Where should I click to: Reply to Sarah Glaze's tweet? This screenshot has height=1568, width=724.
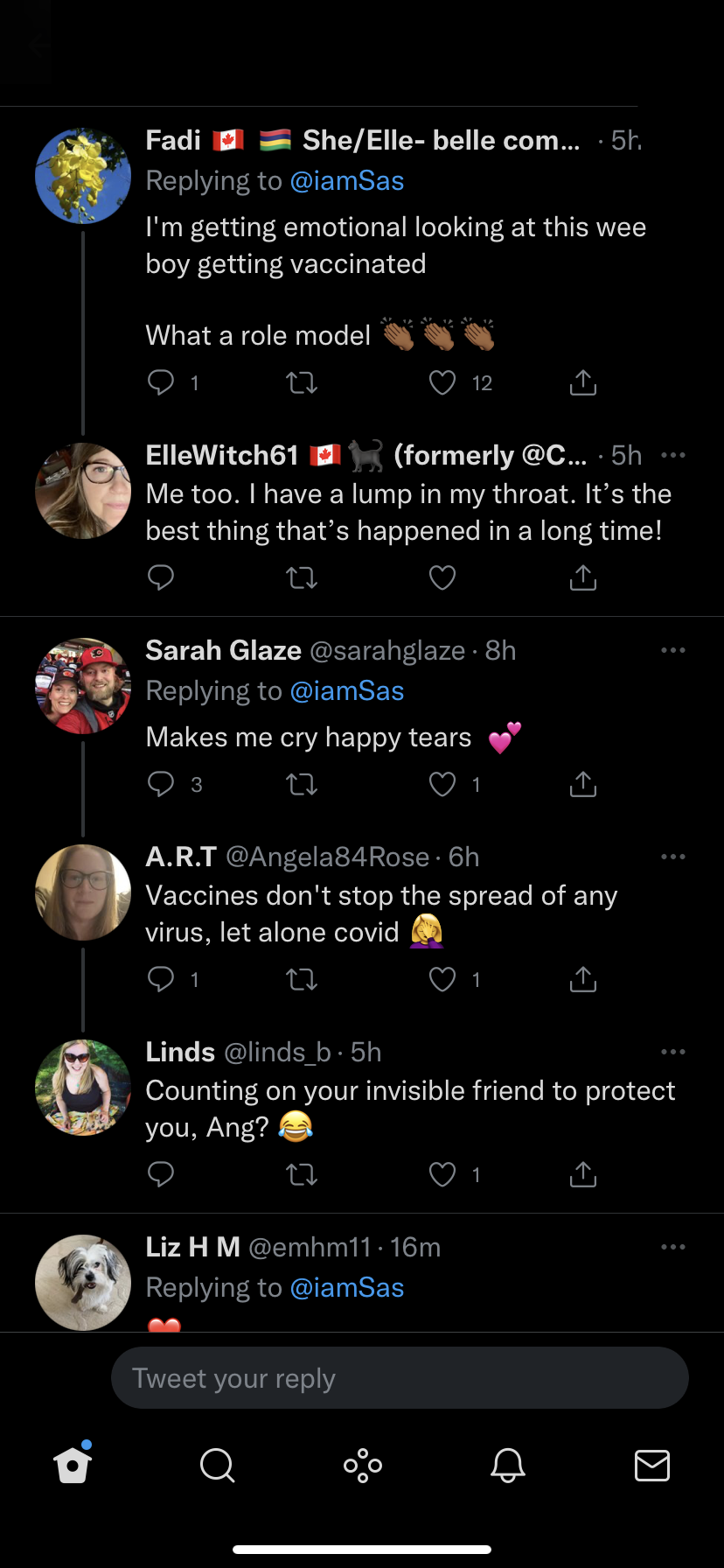pos(161,785)
